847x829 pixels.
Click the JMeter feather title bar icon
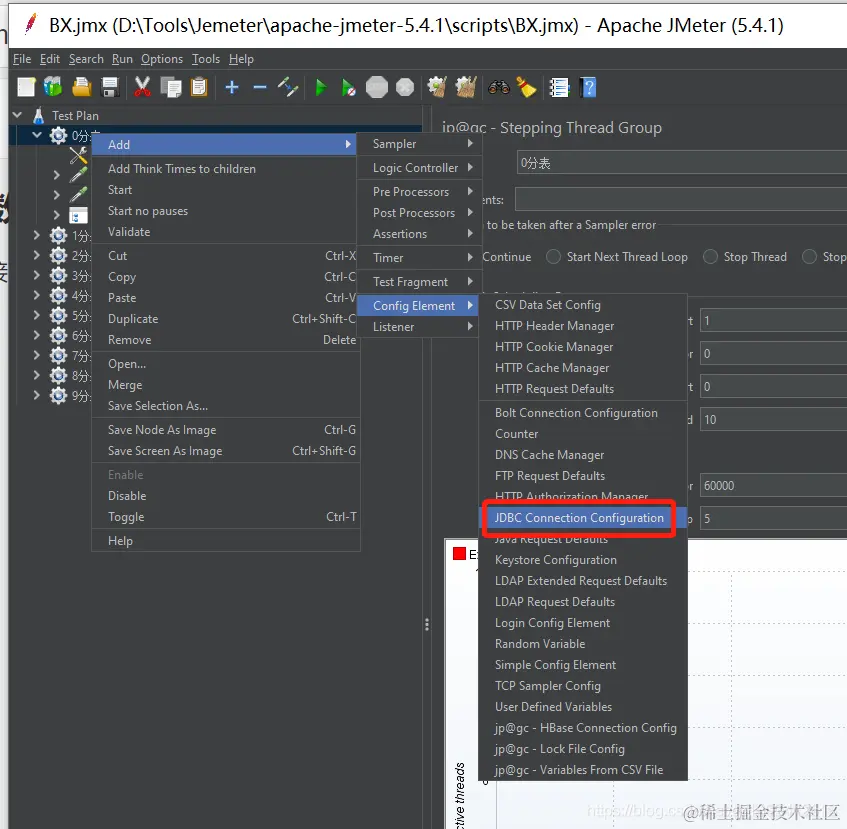[31, 24]
